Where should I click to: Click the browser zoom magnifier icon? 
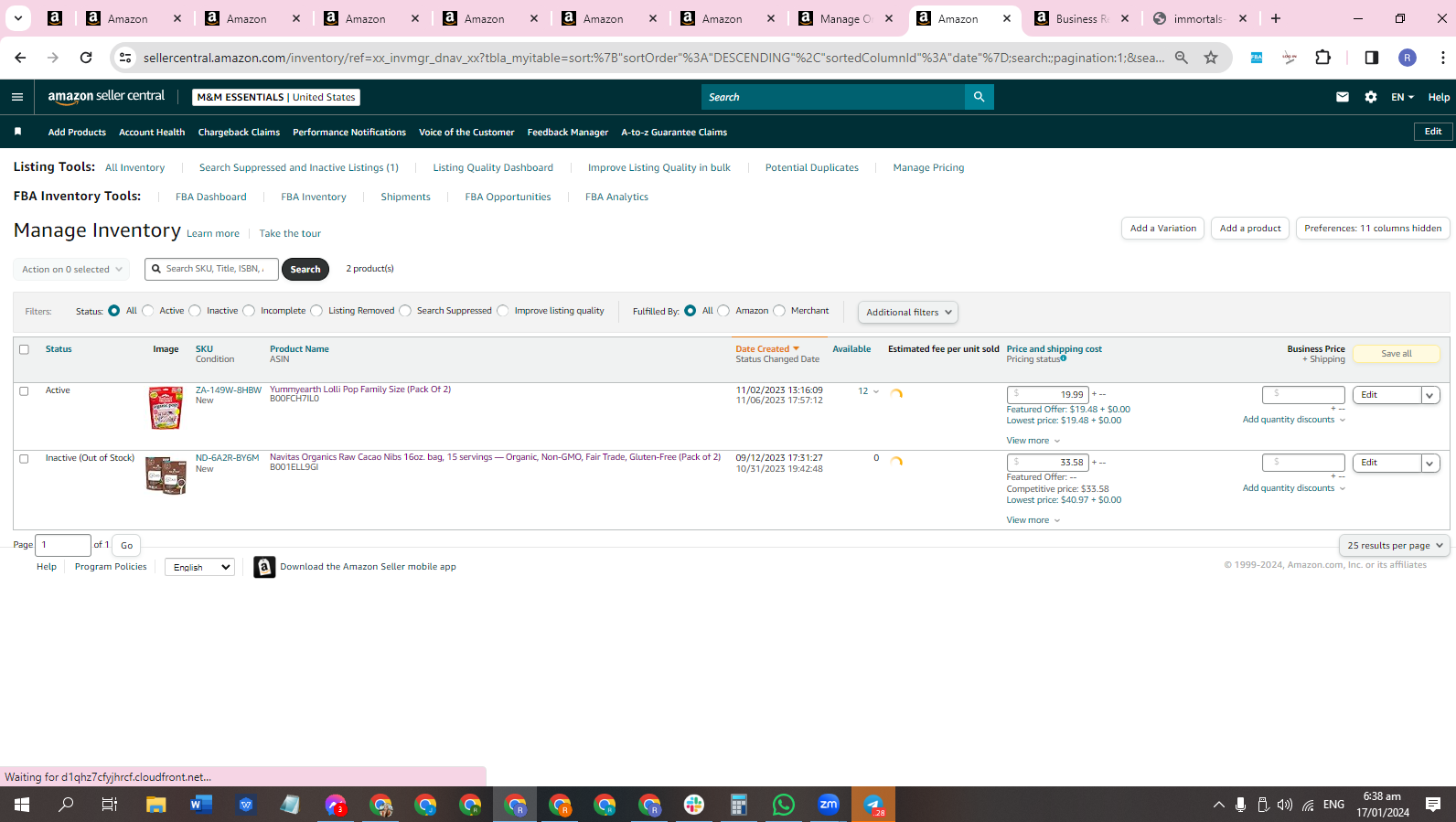coord(1182,58)
